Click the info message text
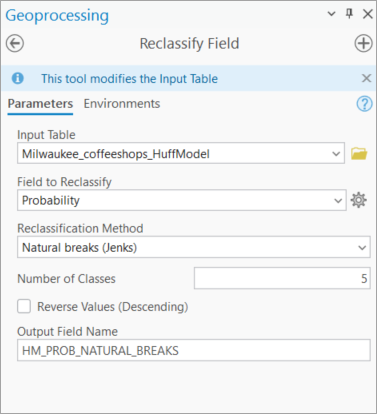 pos(130,79)
